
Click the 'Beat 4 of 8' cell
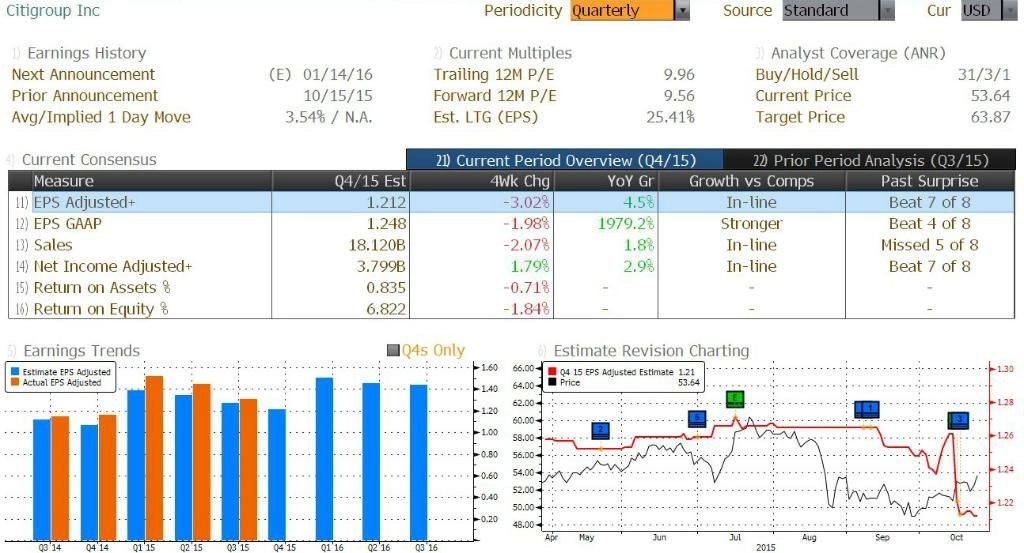[x=929, y=224]
